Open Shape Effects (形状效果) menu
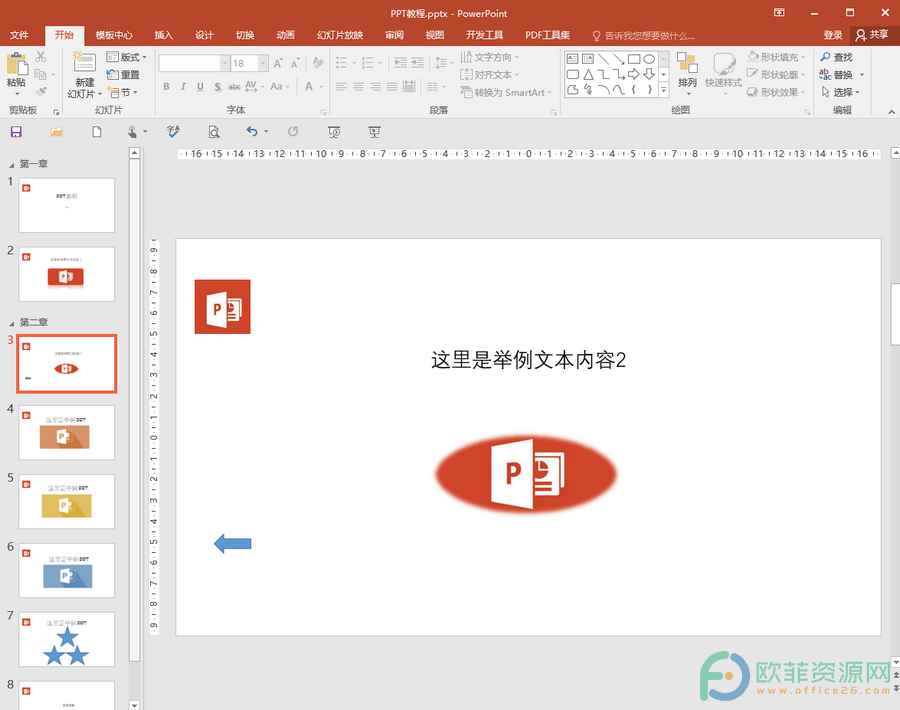Screen dimensions: 900x710 (776, 92)
